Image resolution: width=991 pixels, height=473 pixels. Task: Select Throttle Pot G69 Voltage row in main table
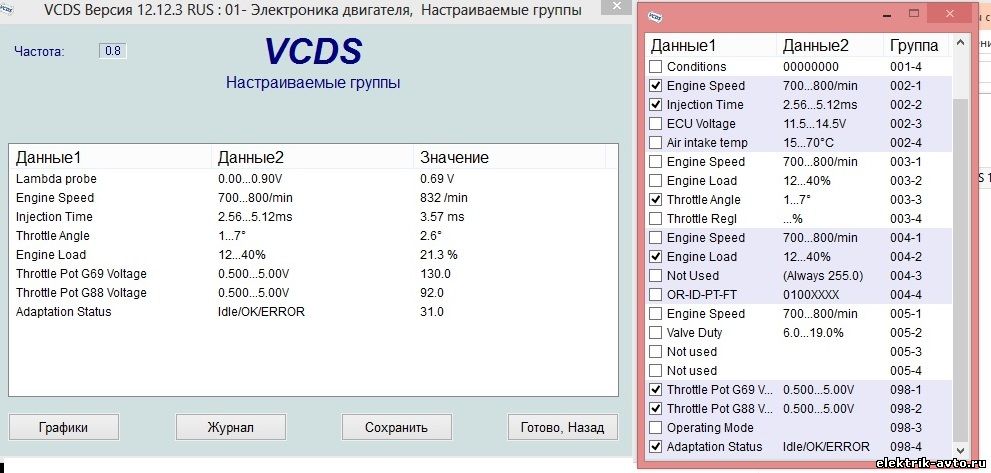313,274
